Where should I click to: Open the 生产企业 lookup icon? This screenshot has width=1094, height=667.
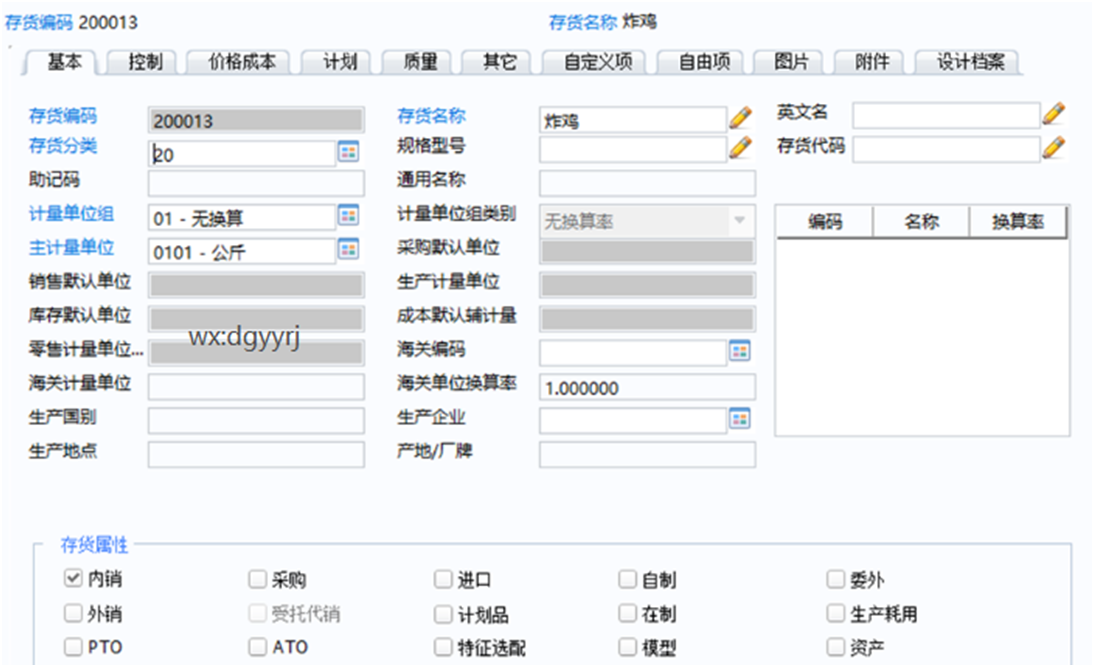coord(740,420)
